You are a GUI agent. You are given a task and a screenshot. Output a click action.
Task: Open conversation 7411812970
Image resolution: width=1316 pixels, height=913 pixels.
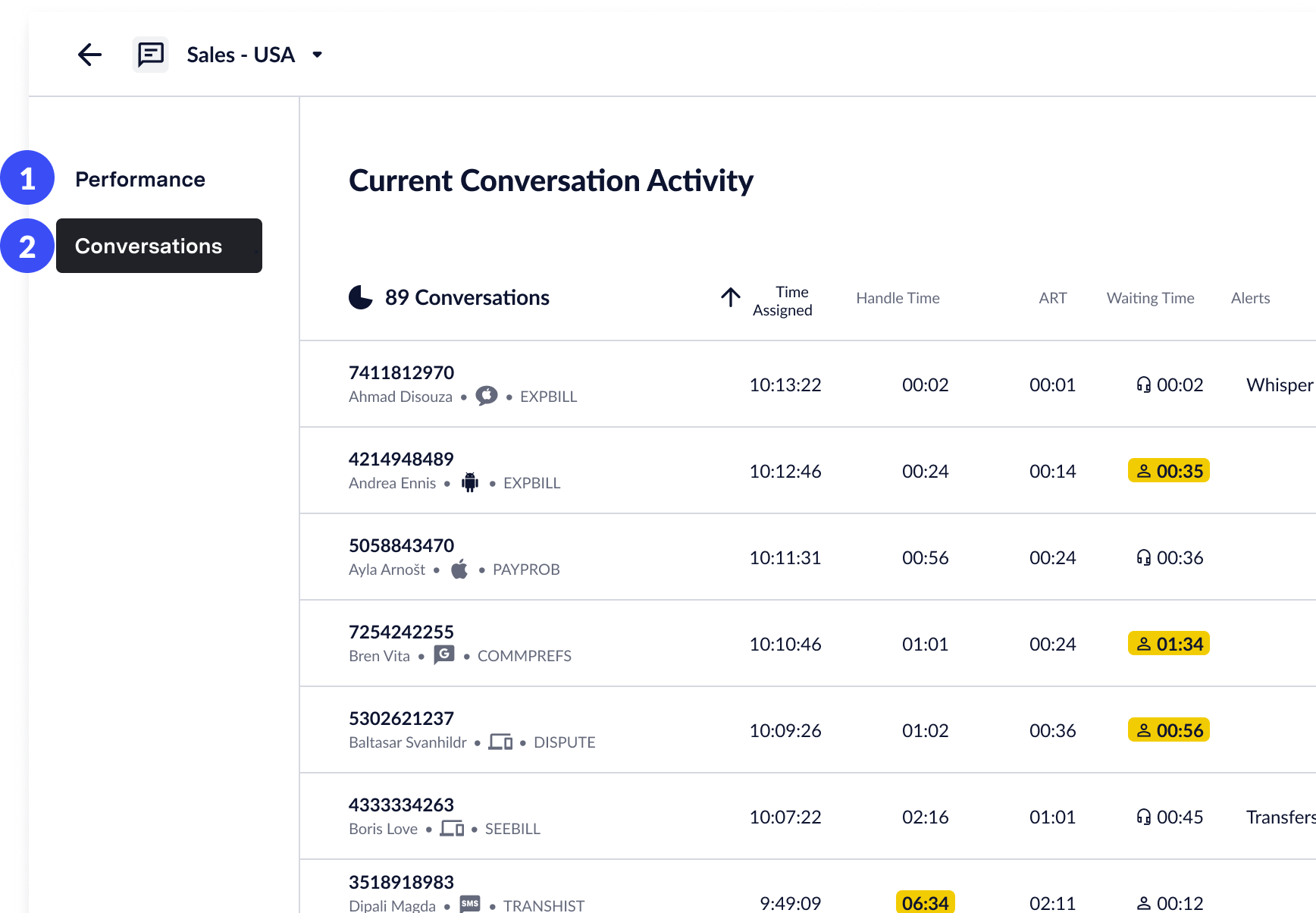pyautogui.click(x=401, y=372)
